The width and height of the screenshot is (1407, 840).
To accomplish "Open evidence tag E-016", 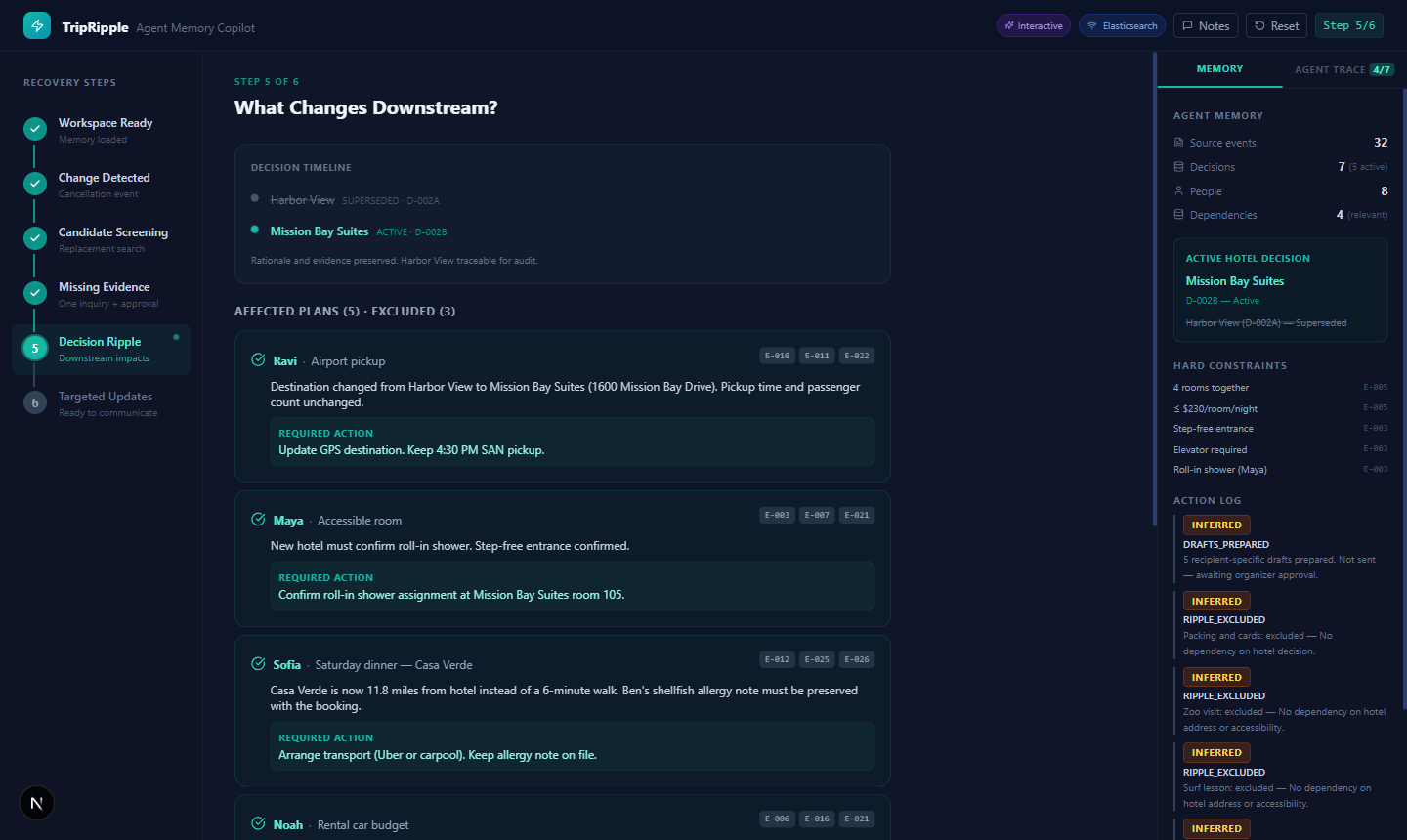I will (817, 819).
